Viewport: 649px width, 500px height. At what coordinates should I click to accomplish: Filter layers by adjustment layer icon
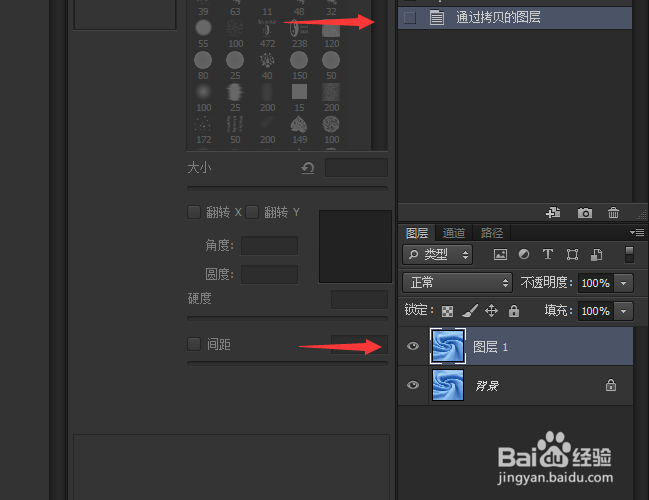[524, 254]
